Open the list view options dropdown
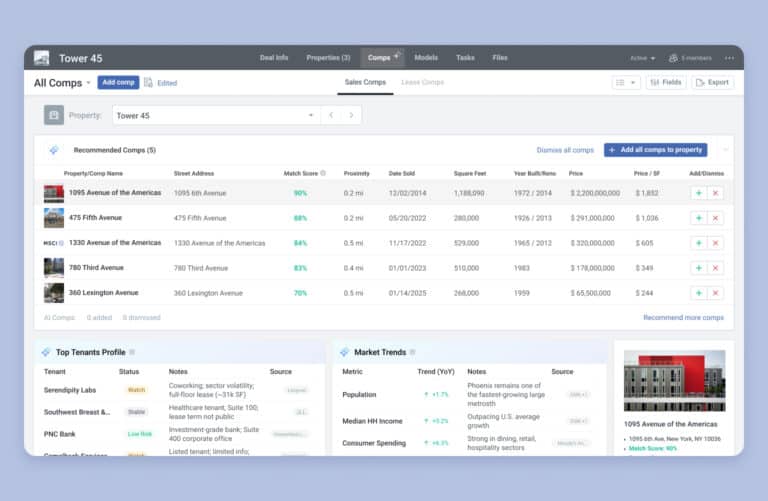Image resolution: width=768 pixels, height=501 pixels. tap(625, 82)
